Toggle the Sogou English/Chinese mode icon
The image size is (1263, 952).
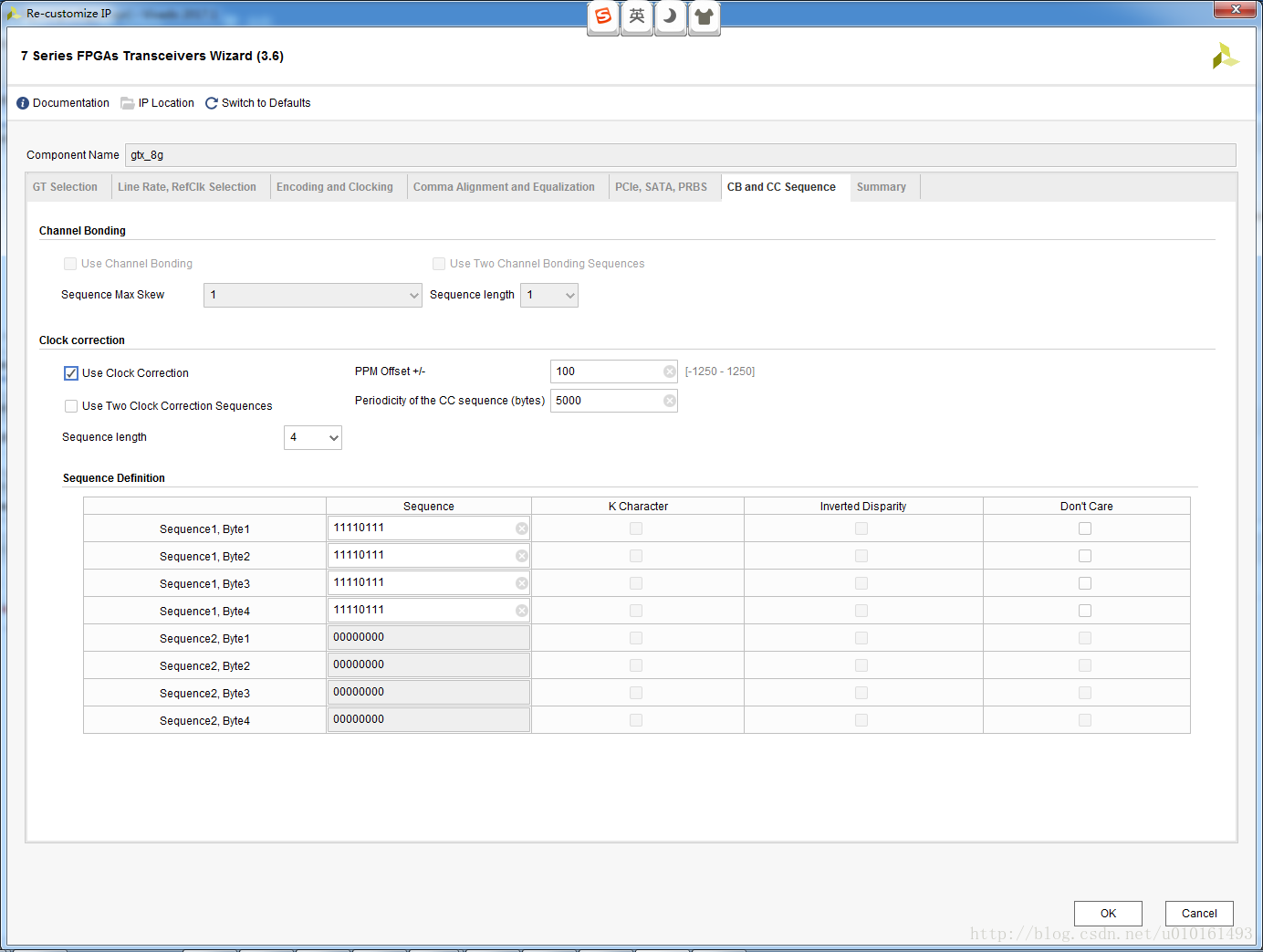tap(637, 16)
